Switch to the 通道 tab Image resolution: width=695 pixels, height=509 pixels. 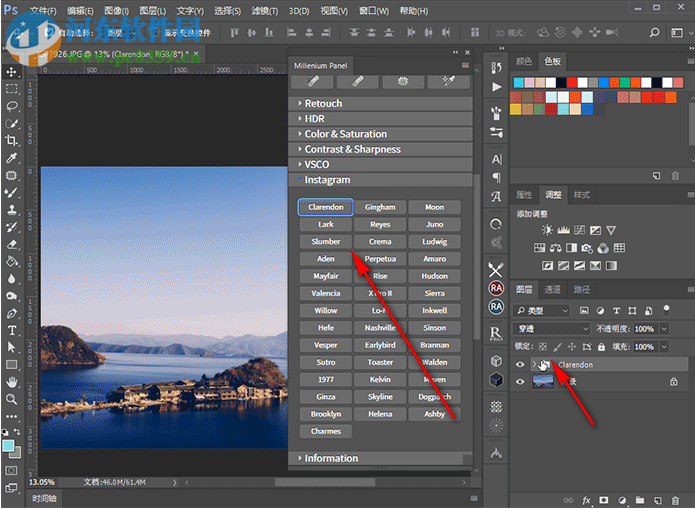click(551, 289)
